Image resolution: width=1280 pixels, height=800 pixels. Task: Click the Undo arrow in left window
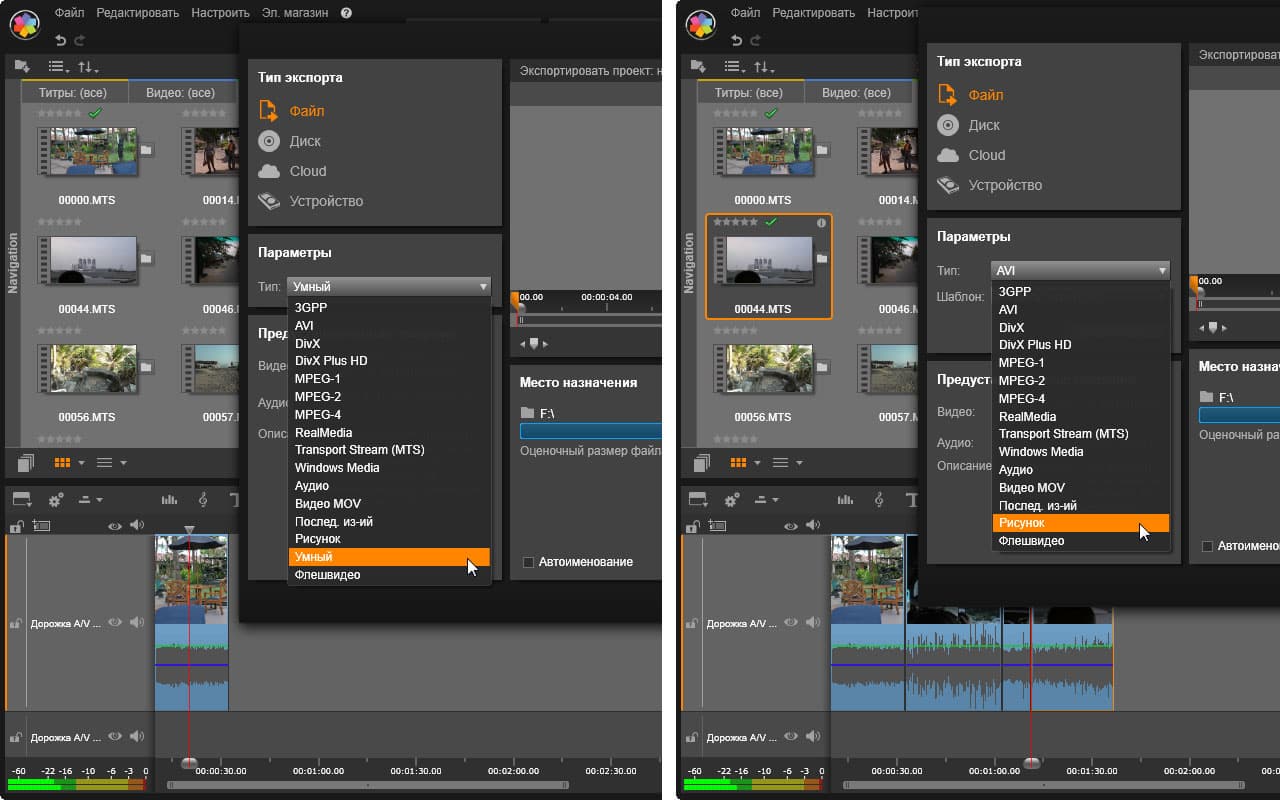tap(61, 40)
